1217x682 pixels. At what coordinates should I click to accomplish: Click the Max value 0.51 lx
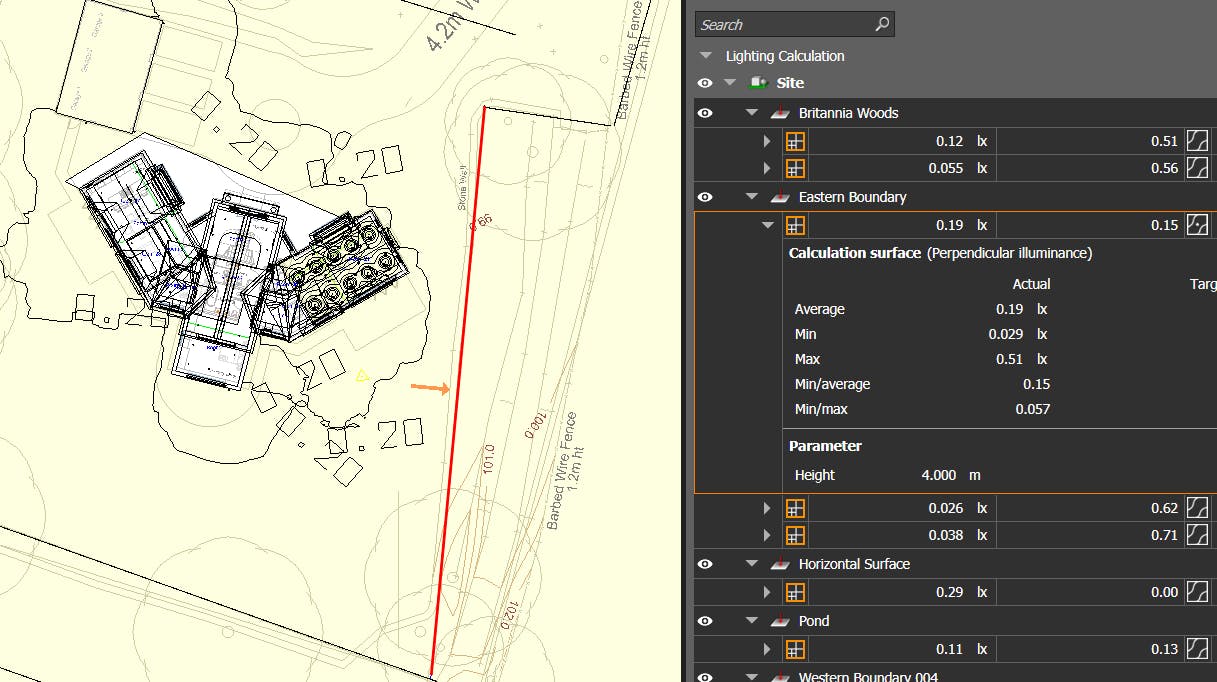click(1021, 359)
